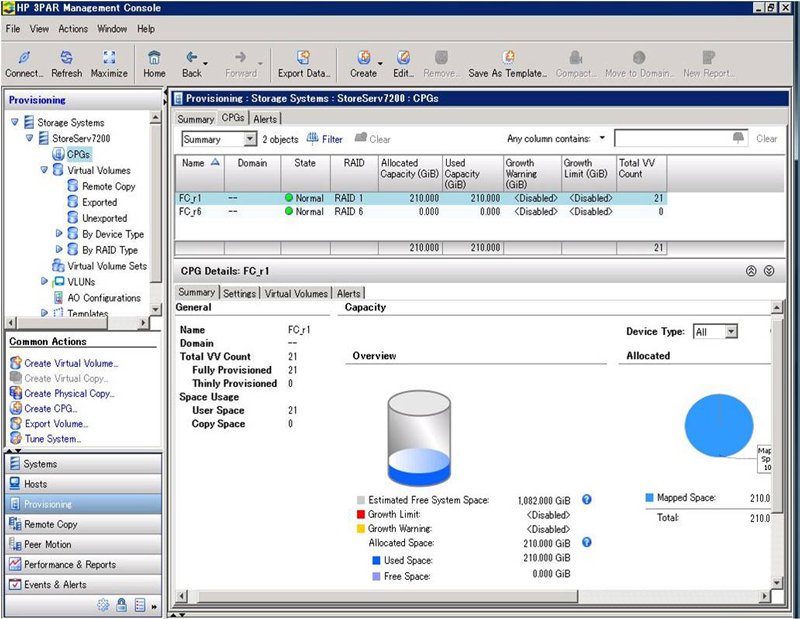Expand details with the double down arrow icon
Image resolution: width=800 pixels, height=619 pixels.
[x=769, y=271]
